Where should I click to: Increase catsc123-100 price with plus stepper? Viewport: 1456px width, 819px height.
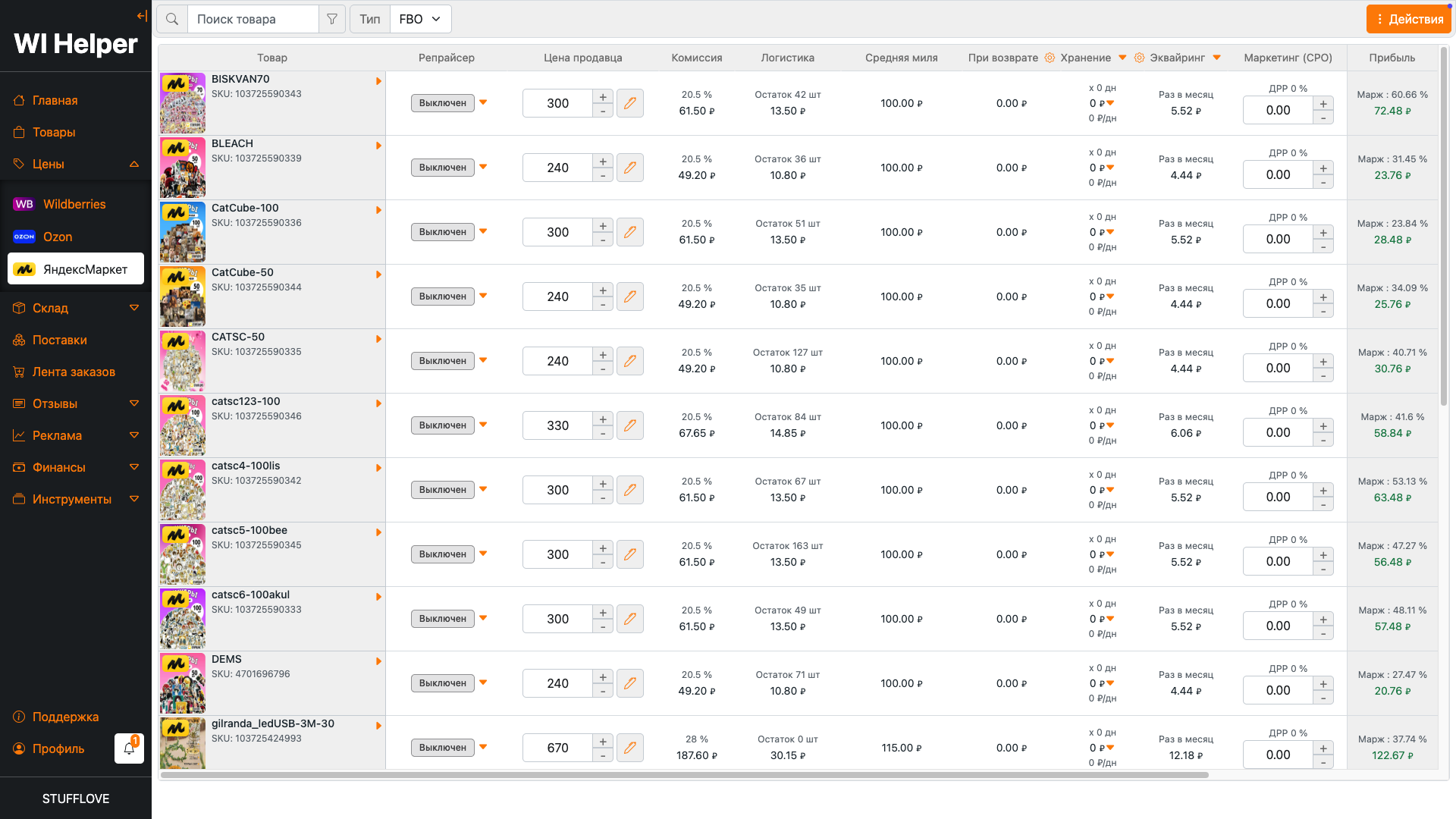(603, 419)
